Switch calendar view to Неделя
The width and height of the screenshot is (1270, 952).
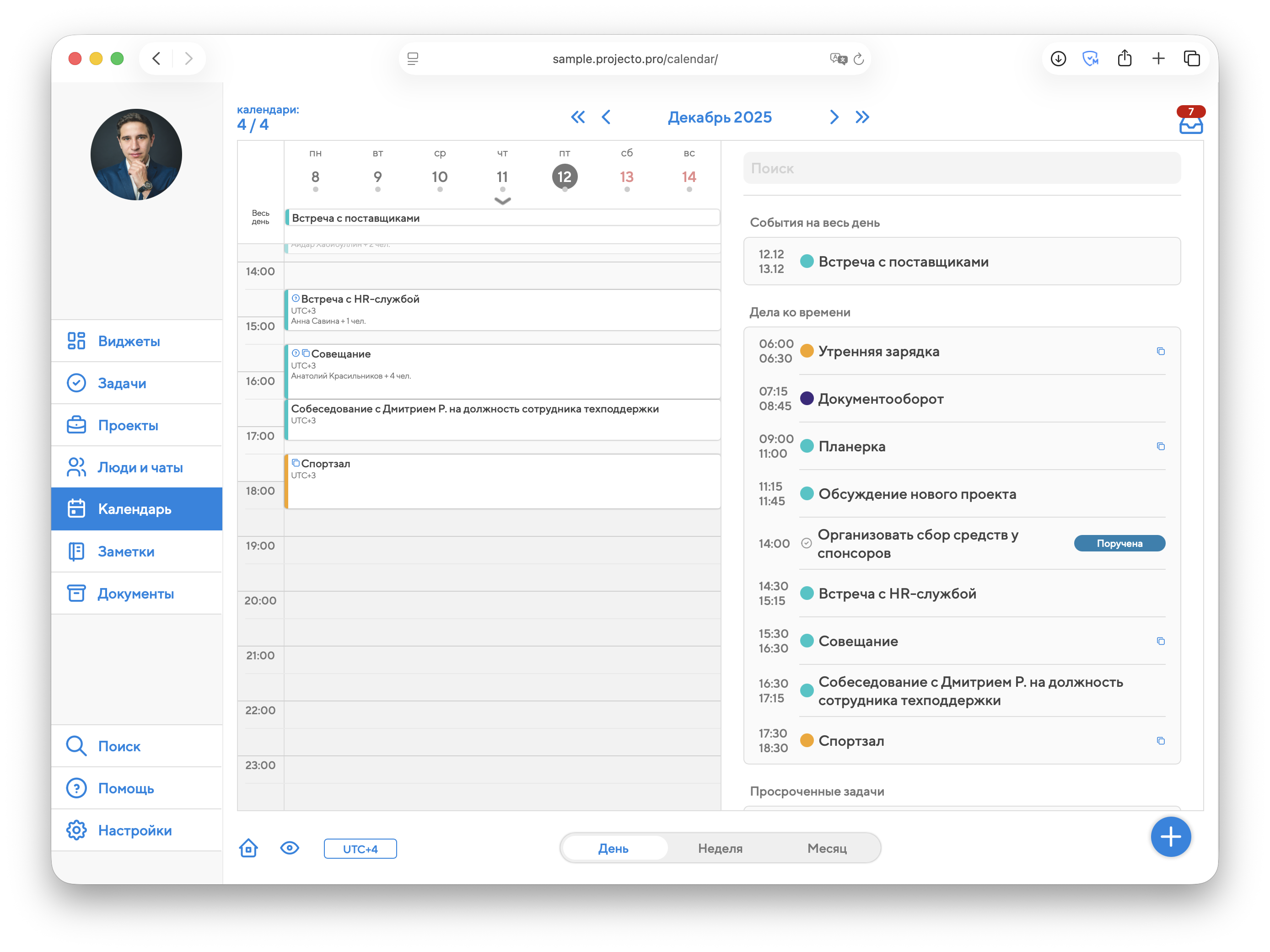[x=720, y=848]
